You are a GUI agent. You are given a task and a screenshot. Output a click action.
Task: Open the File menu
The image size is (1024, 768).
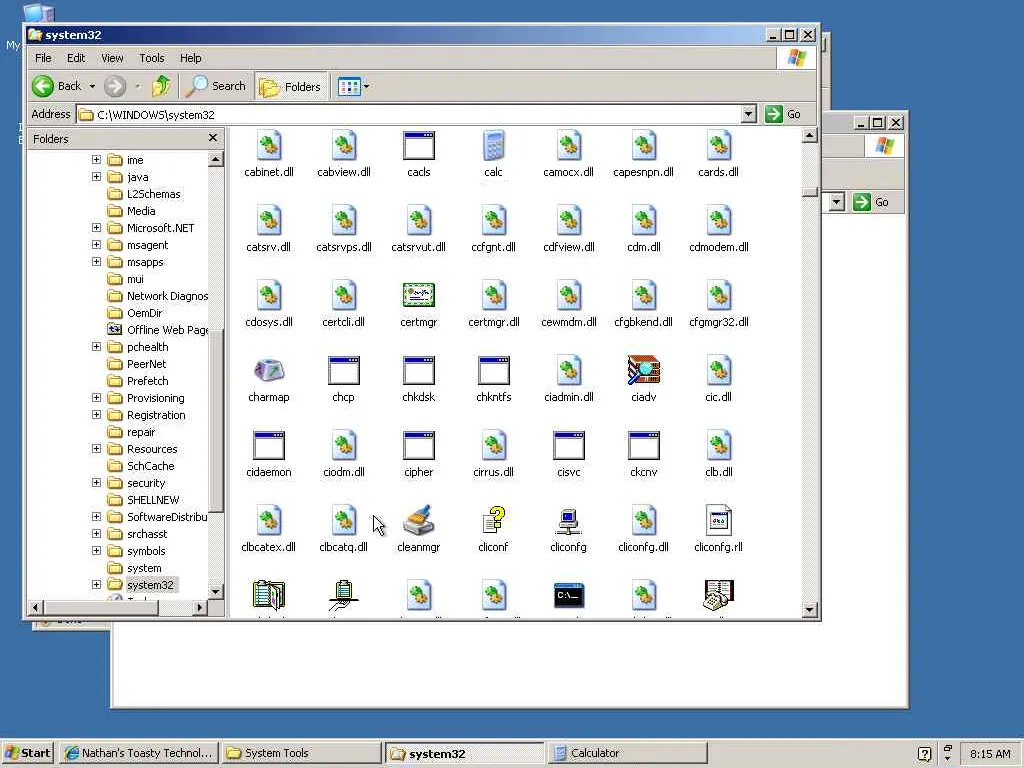click(x=43, y=58)
